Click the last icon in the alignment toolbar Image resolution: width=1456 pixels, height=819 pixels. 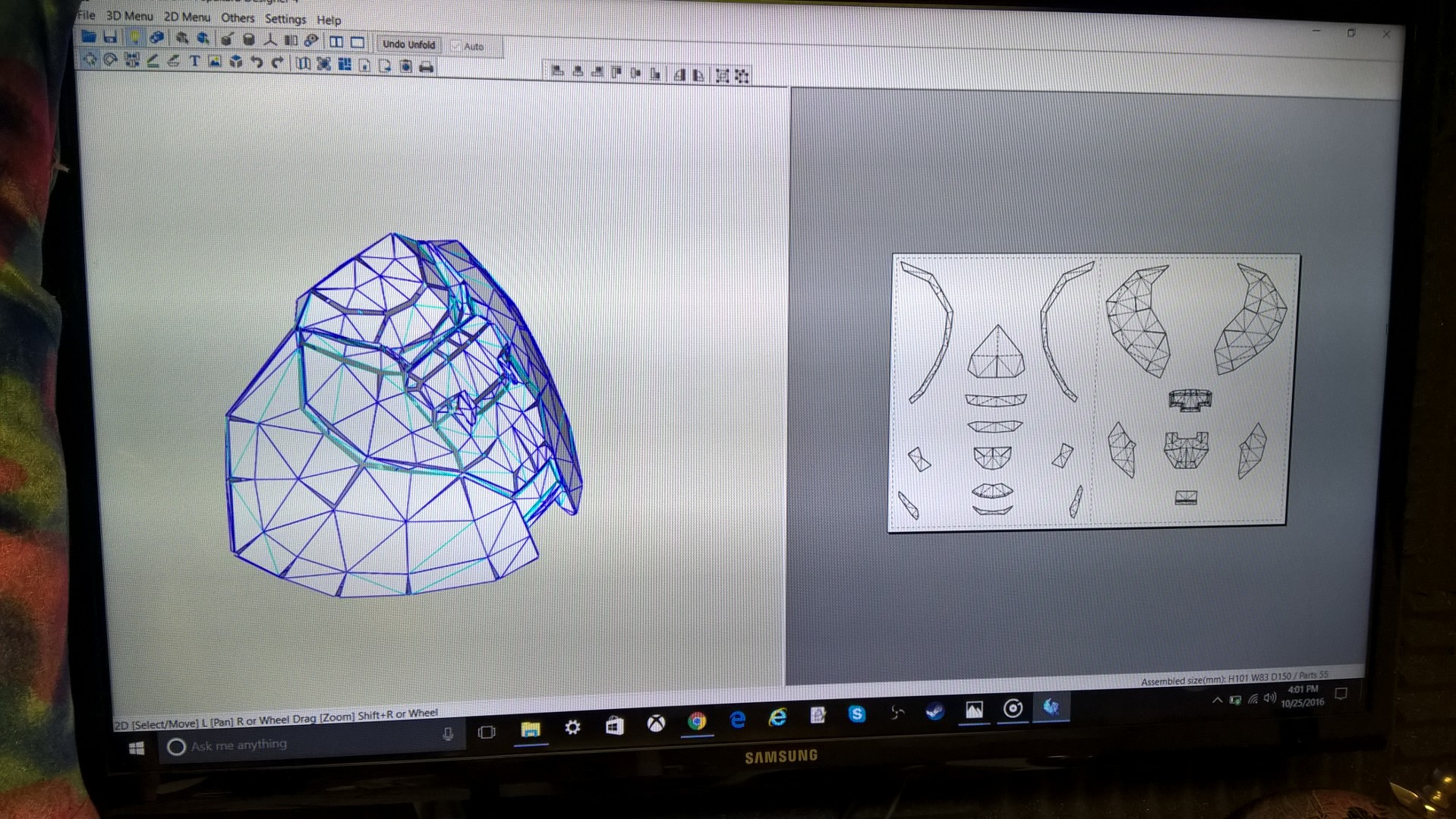coord(742,76)
